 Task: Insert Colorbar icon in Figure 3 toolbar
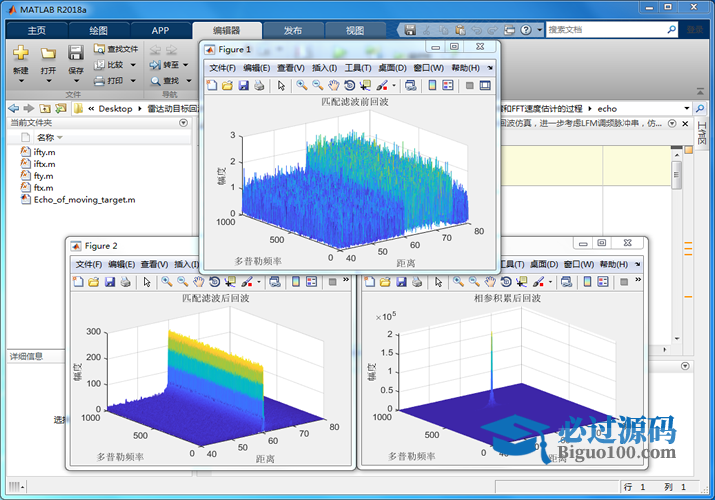point(587,282)
